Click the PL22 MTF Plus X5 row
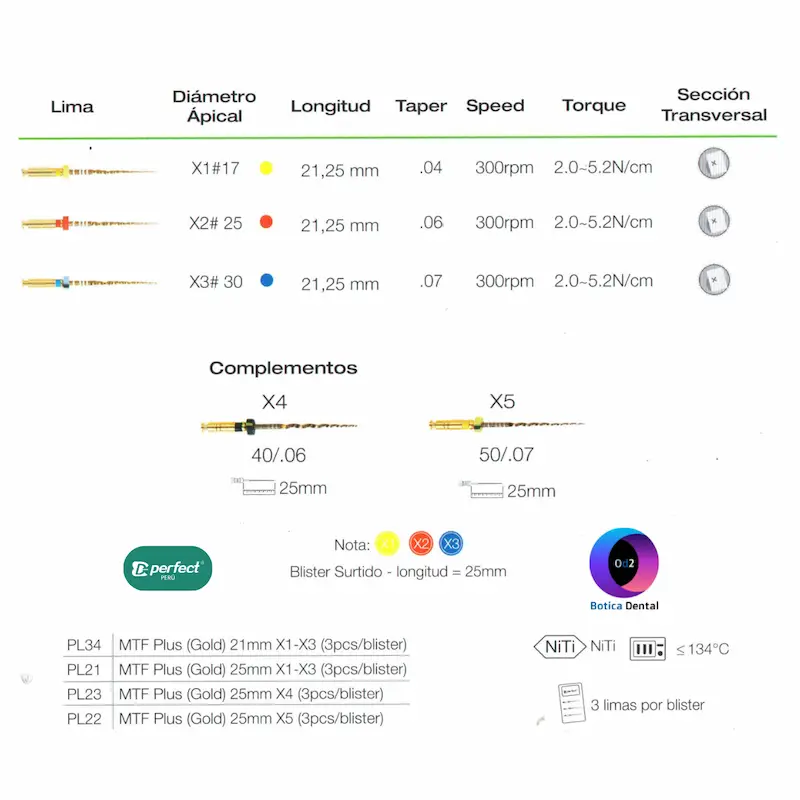The image size is (800, 800). tap(236, 719)
